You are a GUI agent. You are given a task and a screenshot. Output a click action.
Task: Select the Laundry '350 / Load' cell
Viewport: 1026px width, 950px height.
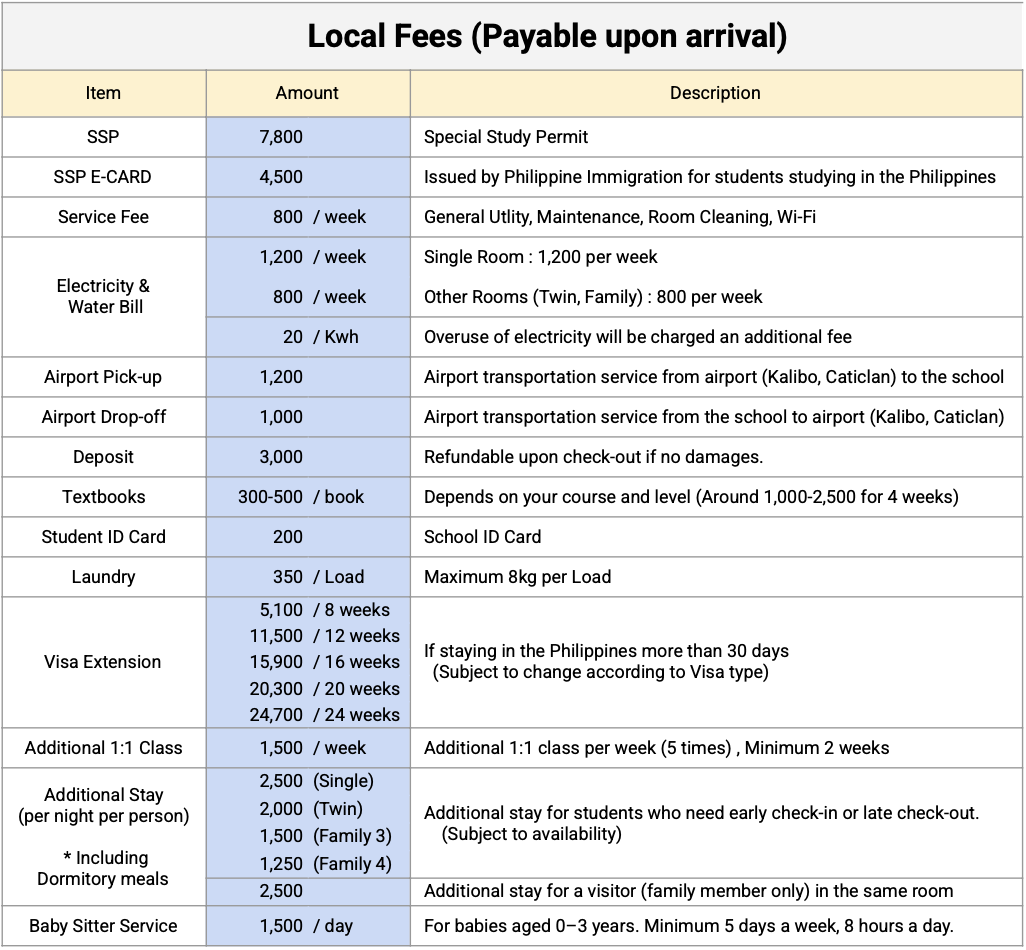coord(308,576)
